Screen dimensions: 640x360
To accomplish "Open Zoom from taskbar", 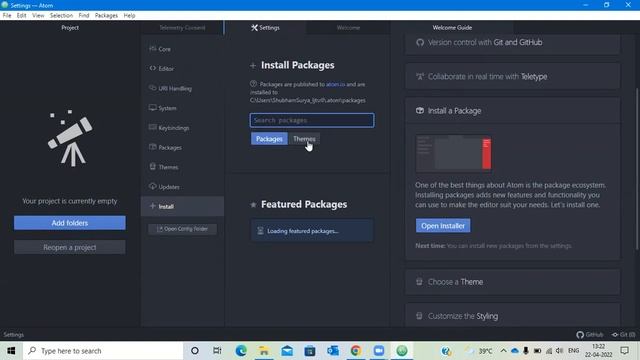I will coord(379,351).
